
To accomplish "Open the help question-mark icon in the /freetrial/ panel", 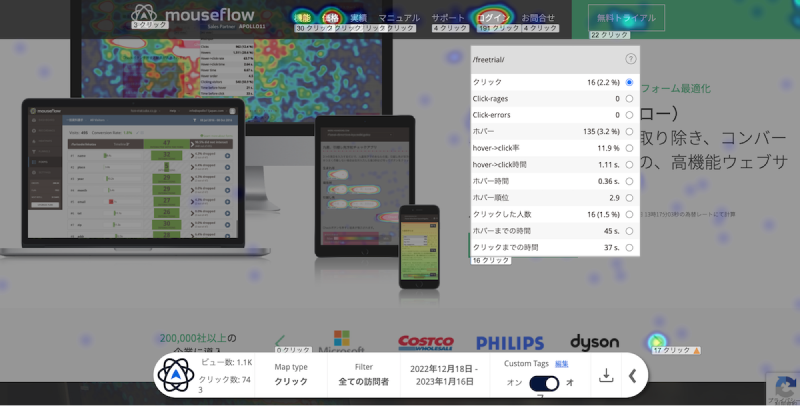I will 631,59.
